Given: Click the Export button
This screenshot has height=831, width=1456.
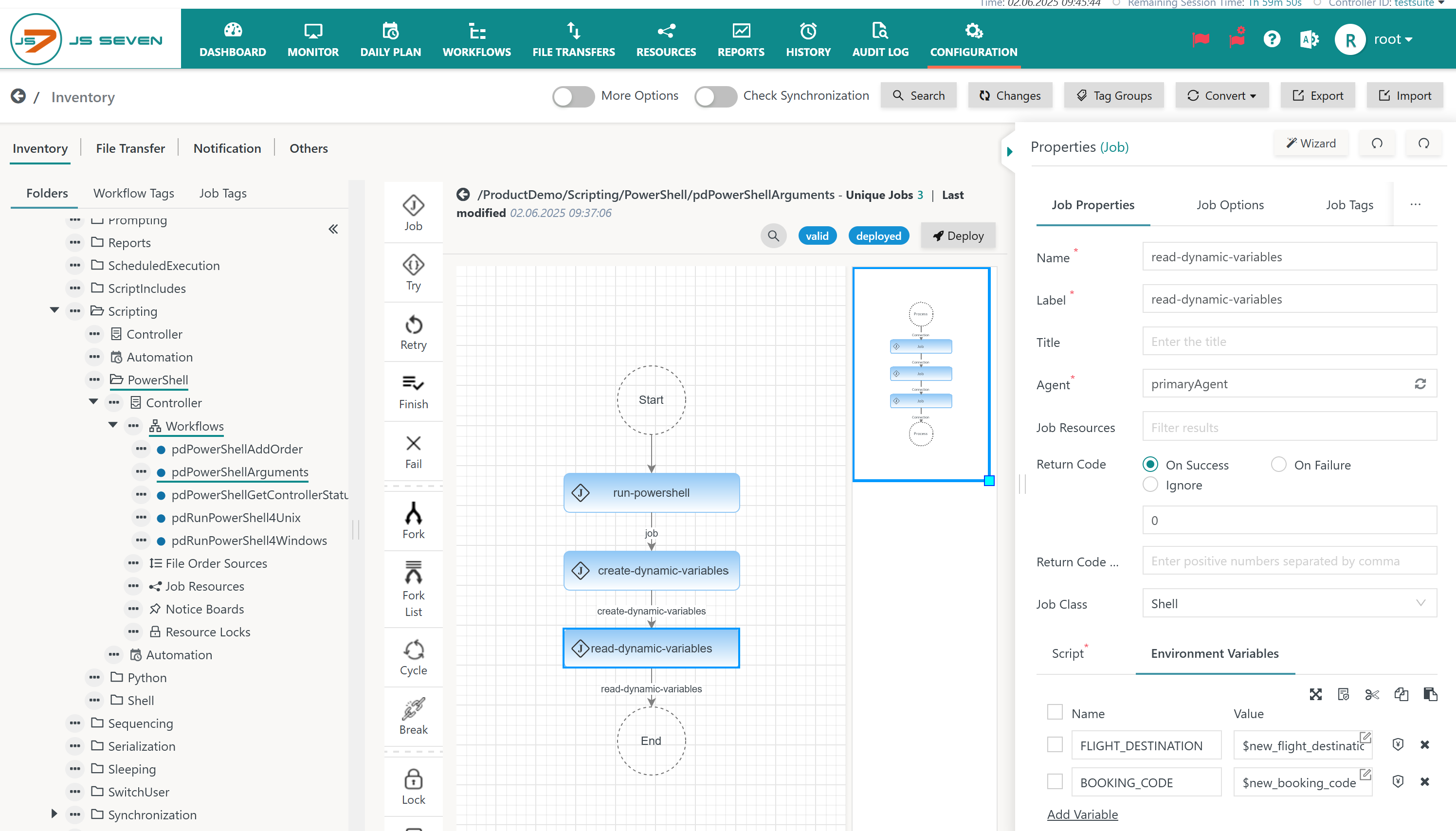Looking at the screenshot, I should [x=1317, y=96].
